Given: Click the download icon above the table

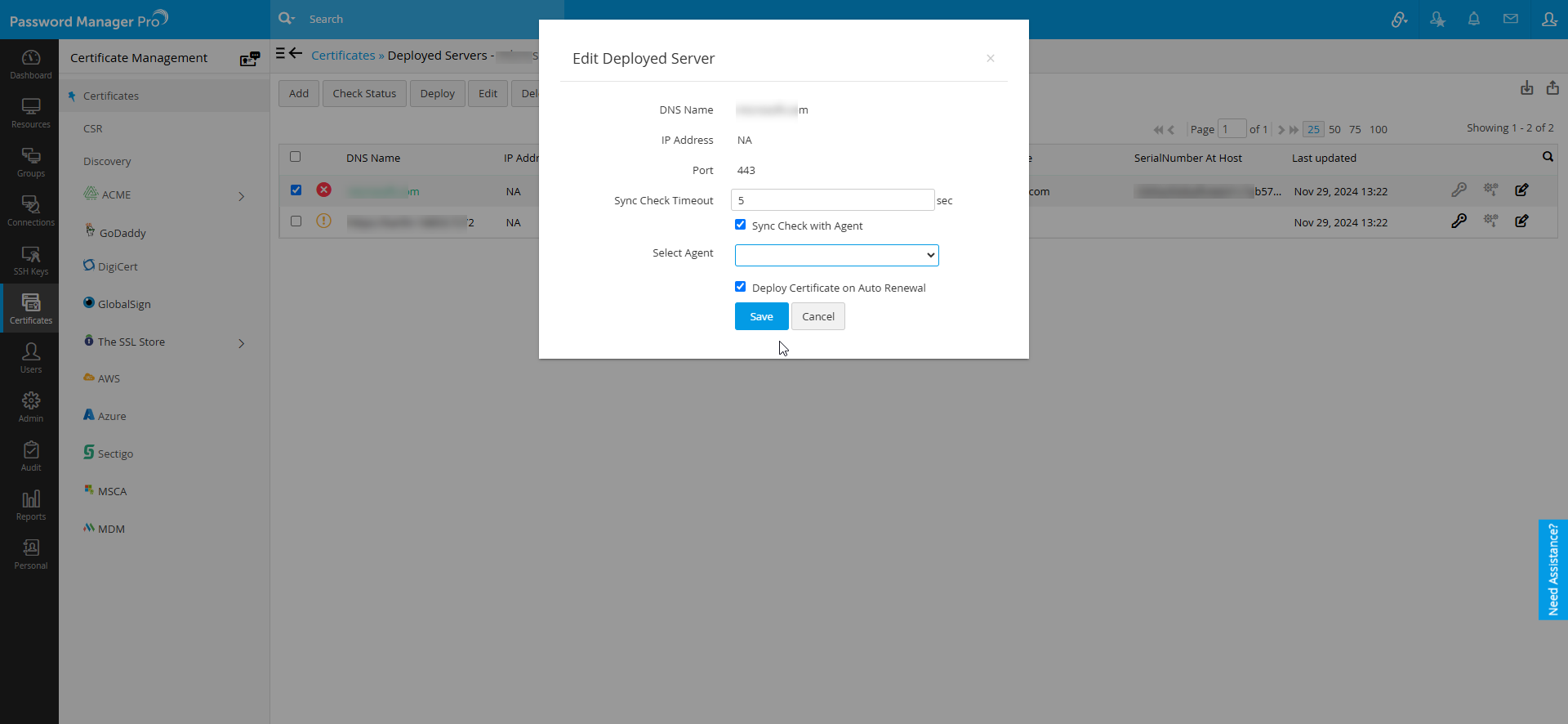Looking at the screenshot, I should pos(1526,88).
